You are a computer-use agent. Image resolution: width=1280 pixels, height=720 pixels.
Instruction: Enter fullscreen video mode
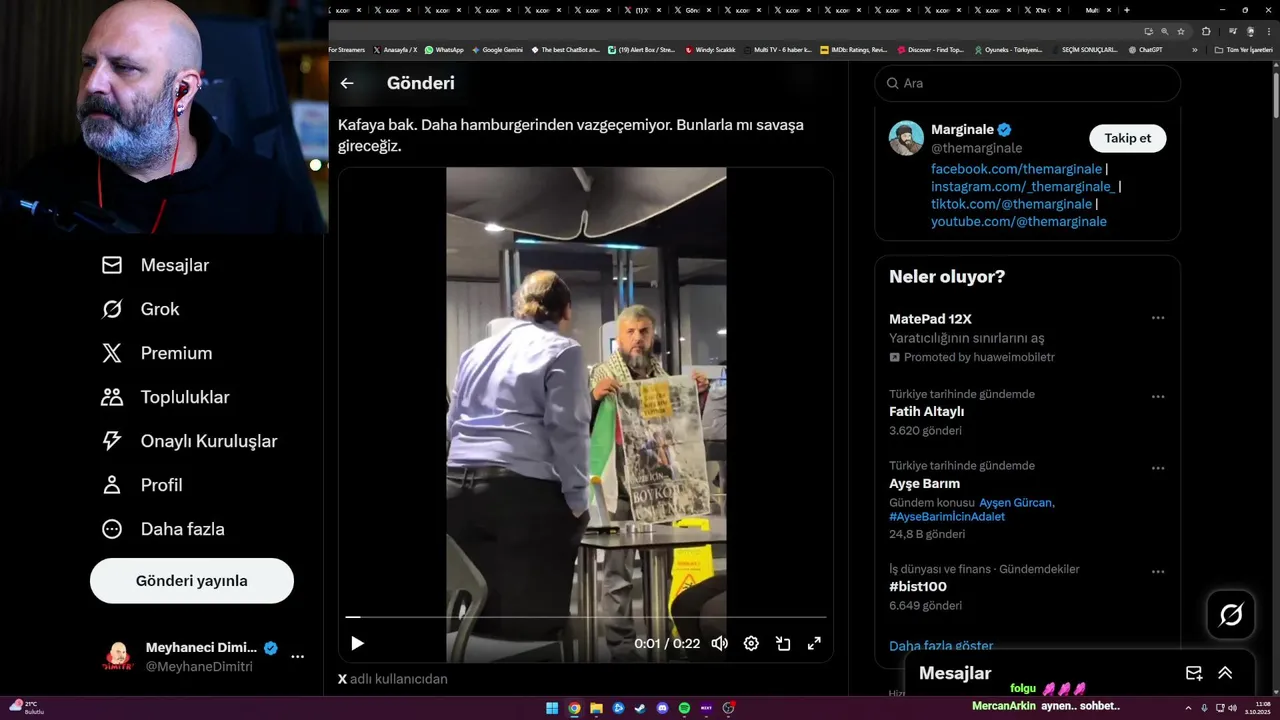[815, 643]
